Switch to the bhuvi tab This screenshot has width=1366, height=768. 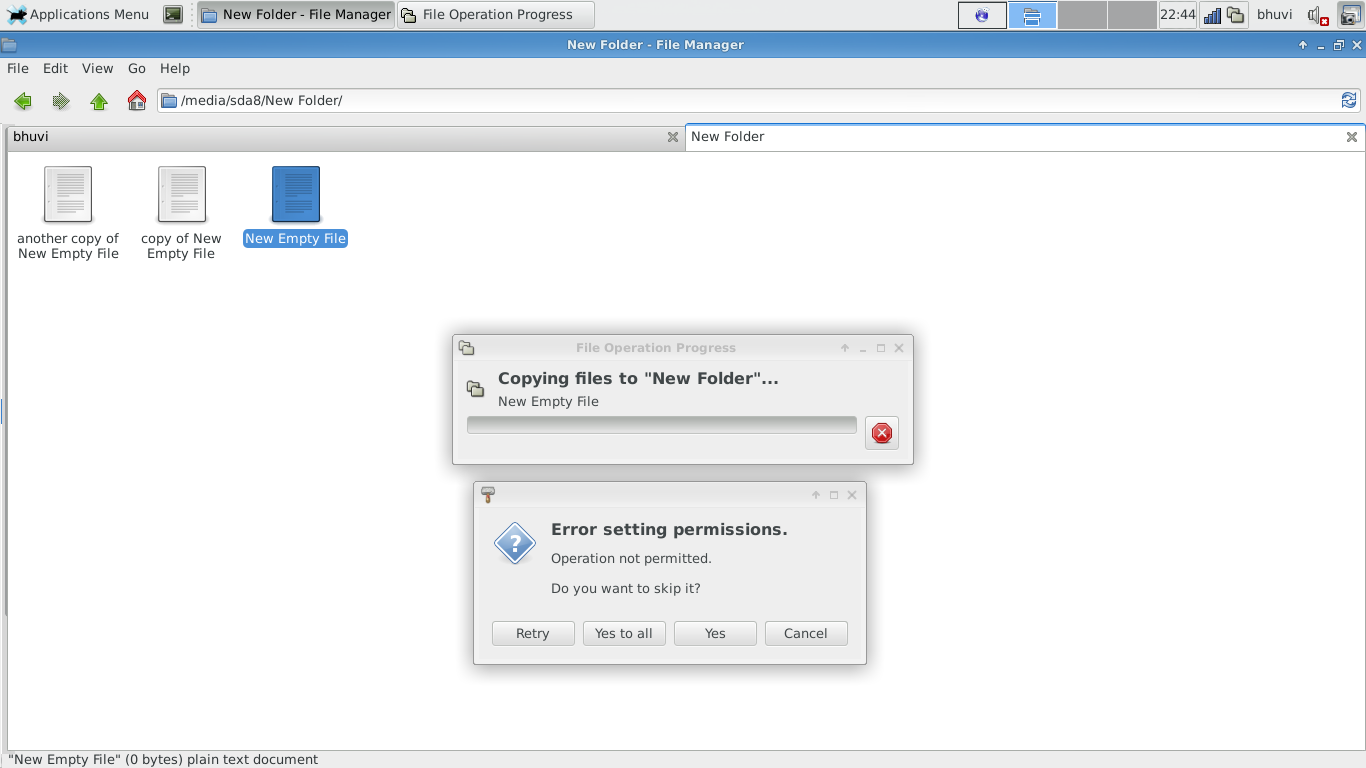(31, 137)
